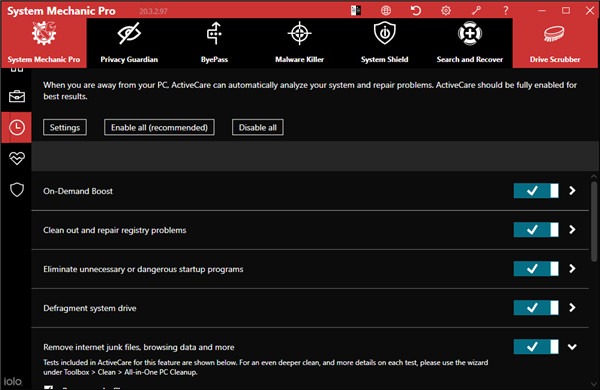Disable the registry problems repair toggle

[536, 230]
